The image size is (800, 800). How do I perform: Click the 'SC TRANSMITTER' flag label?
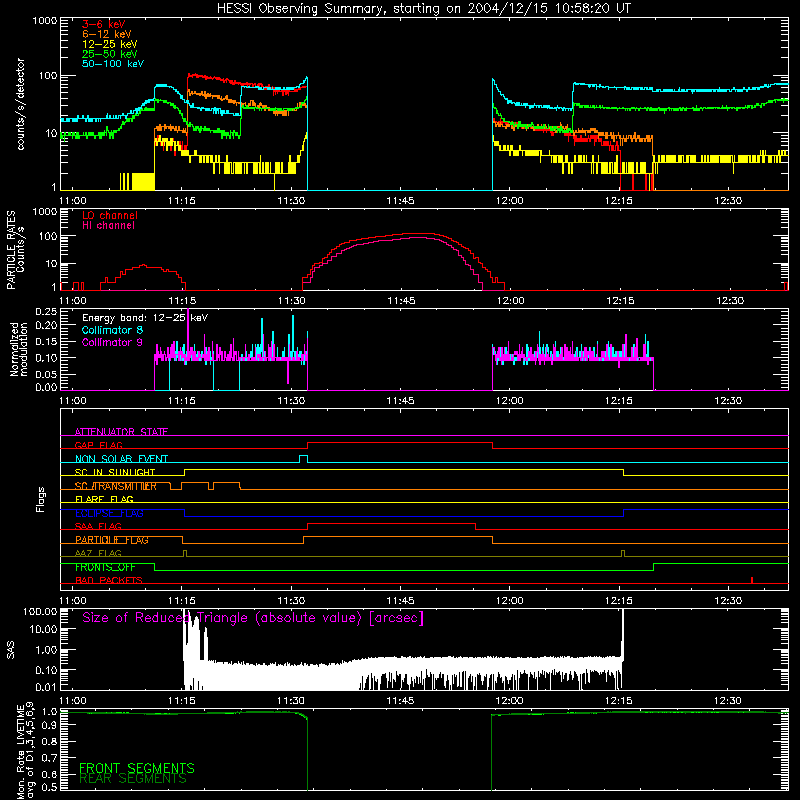[115, 486]
